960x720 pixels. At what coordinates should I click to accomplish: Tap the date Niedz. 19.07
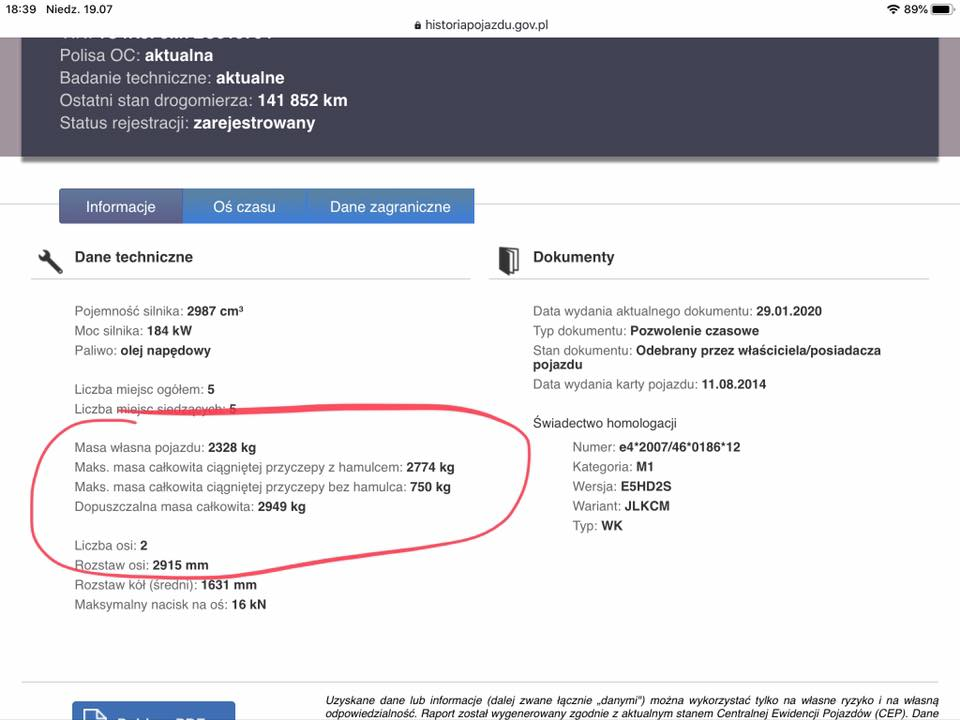click(x=79, y=9)
